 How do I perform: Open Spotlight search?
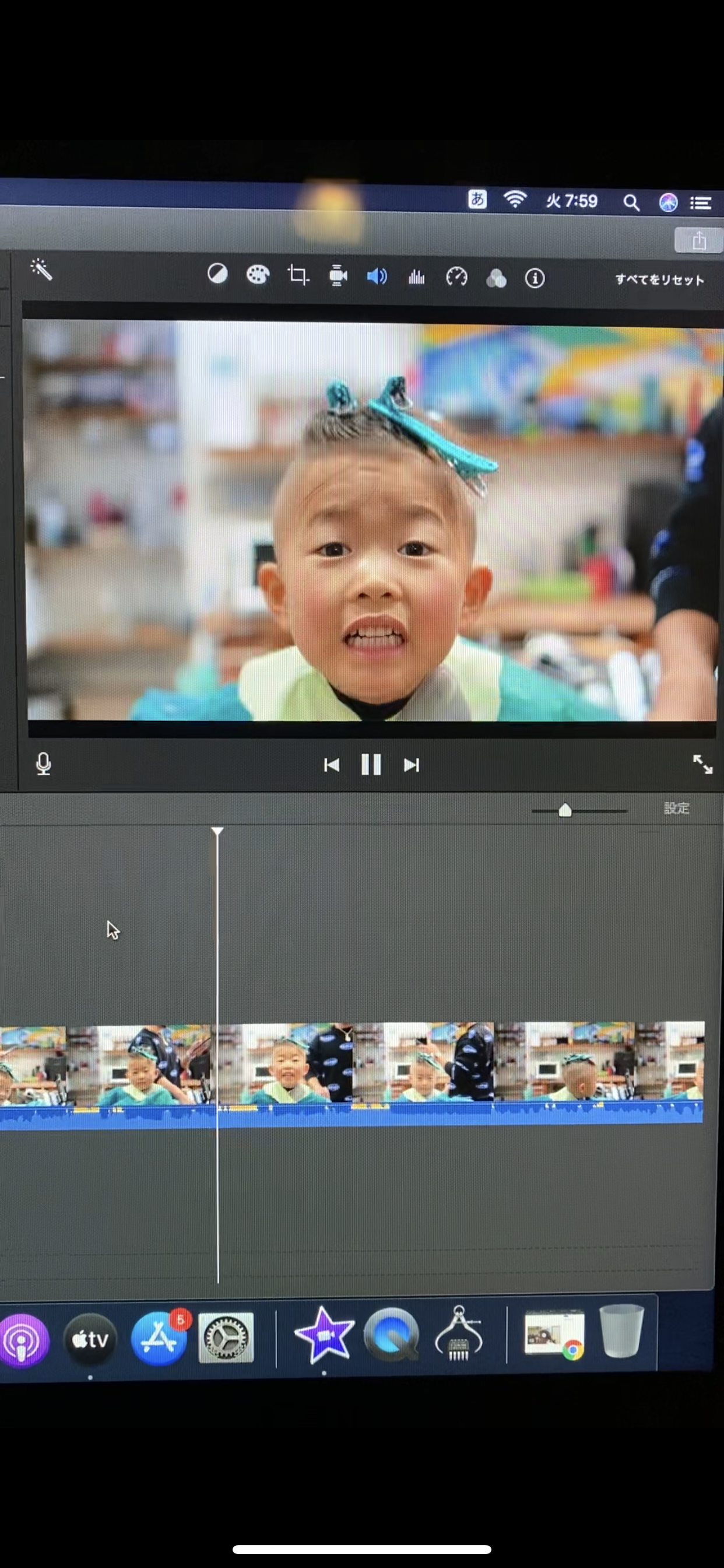pyautogui.click(x=631, y=202)
